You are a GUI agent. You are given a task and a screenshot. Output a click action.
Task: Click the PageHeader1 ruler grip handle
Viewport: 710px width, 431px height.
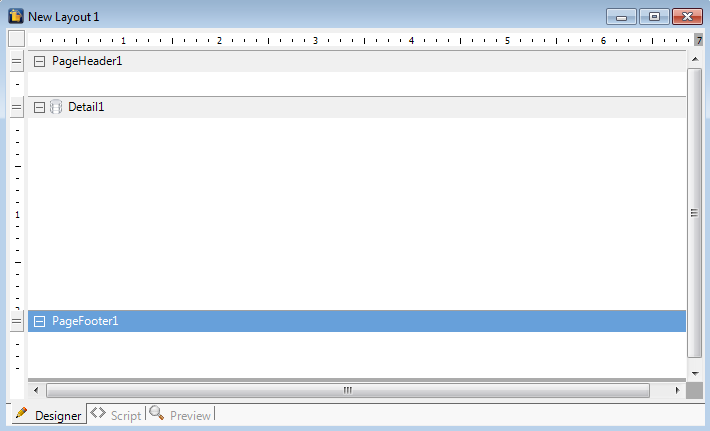[17, 61]
